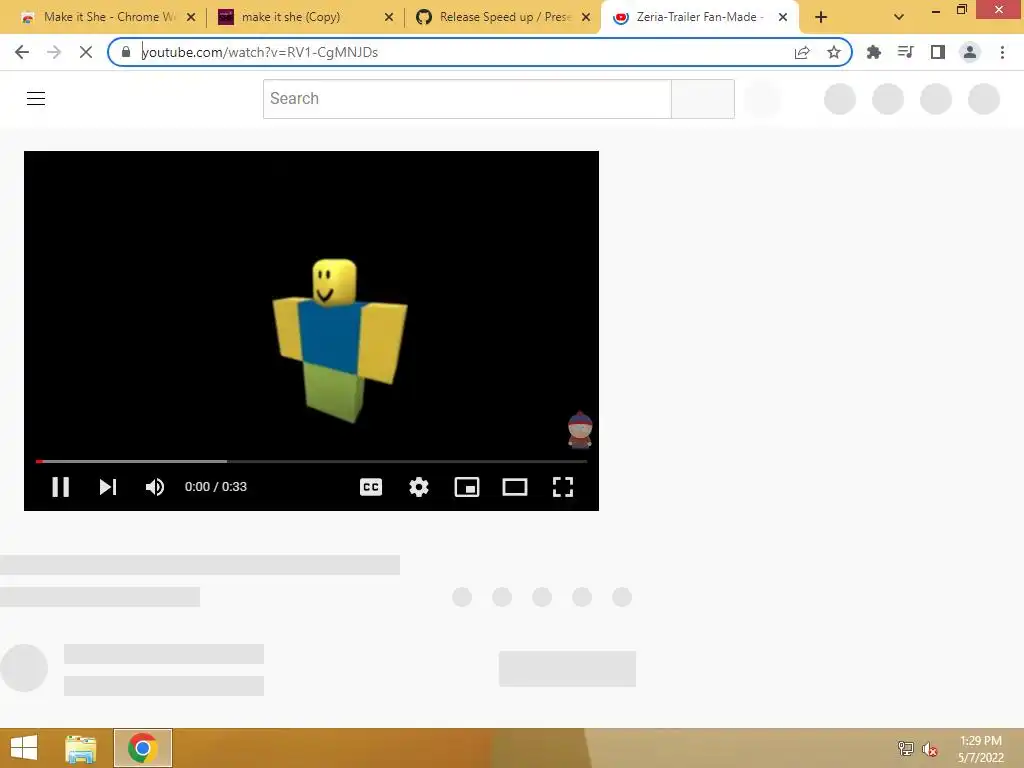Focus the YouTube Search field
Image resolution: width=1024 pixels, height=768 pixels.
[x=467, y=99]
